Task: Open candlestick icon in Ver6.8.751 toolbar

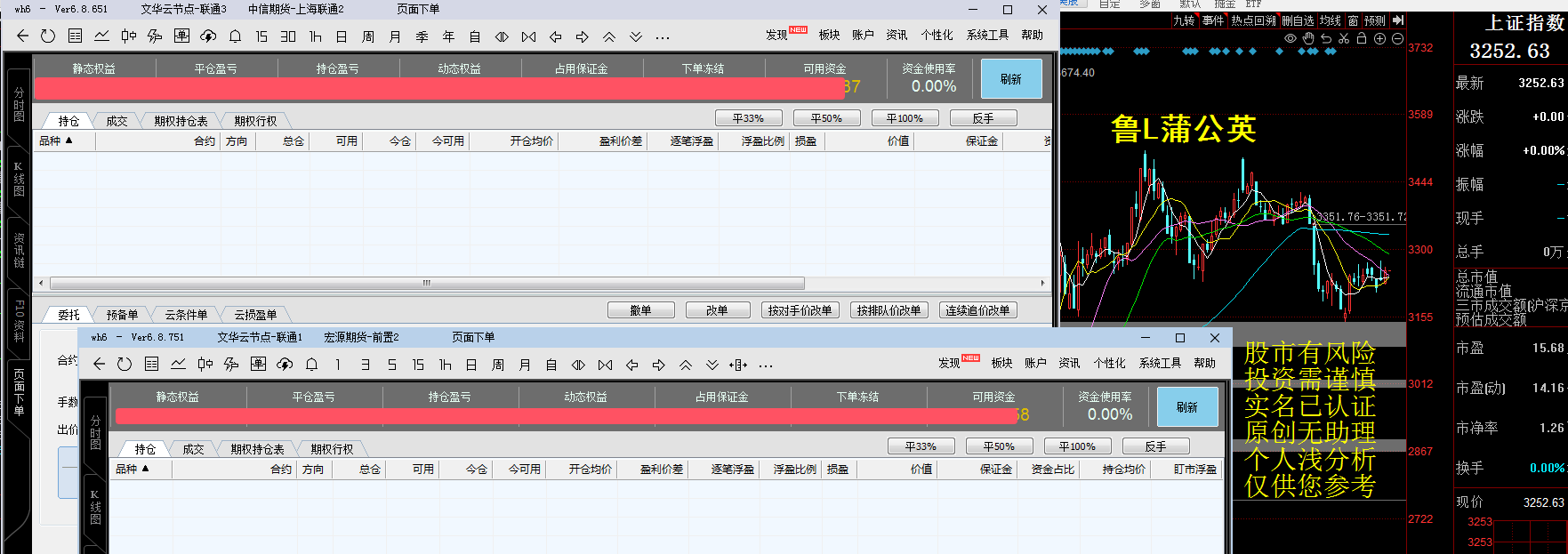Action: 205,365
